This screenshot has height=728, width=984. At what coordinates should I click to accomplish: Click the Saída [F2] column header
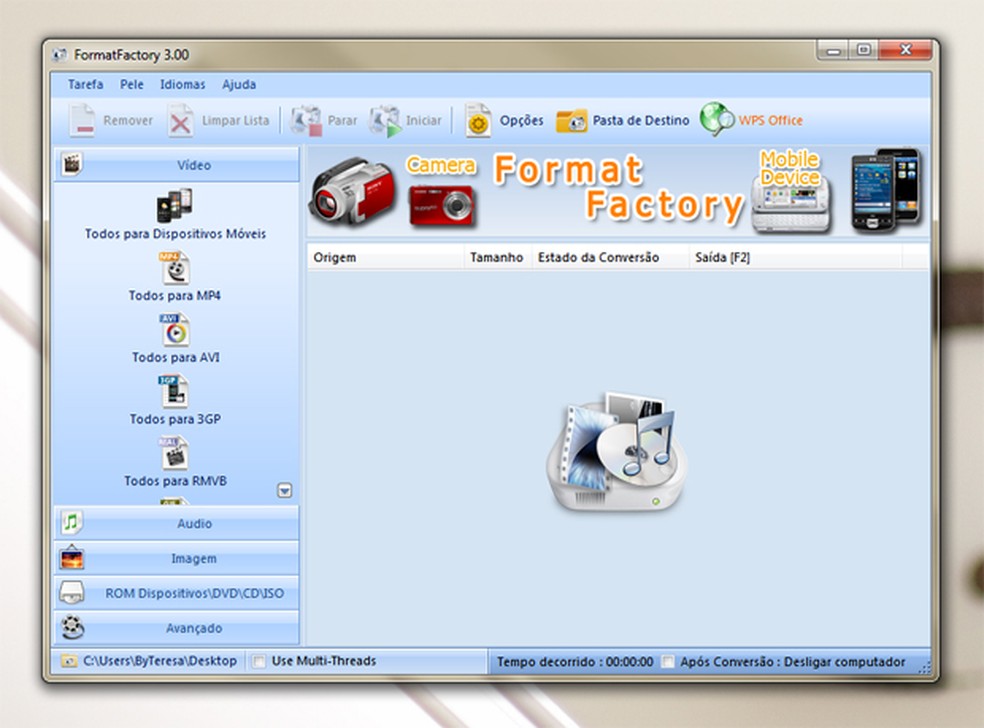(x=795, y=257)
